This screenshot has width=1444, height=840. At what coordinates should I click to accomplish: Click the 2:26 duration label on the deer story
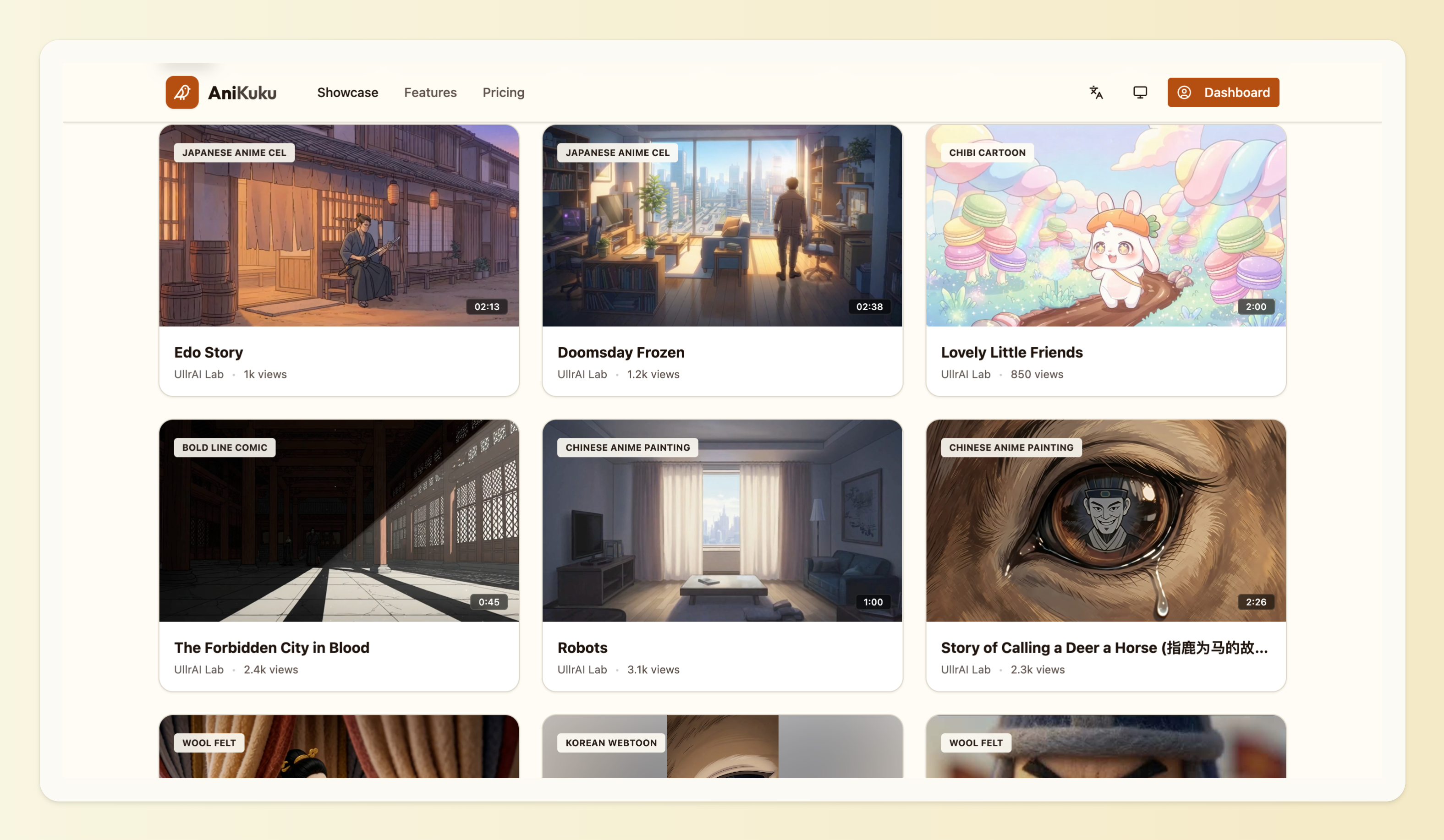pos(1256,602)
